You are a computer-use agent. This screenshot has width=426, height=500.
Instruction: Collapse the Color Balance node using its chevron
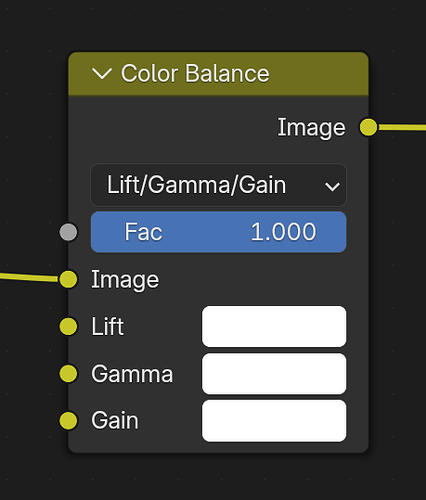coord(102,74)
